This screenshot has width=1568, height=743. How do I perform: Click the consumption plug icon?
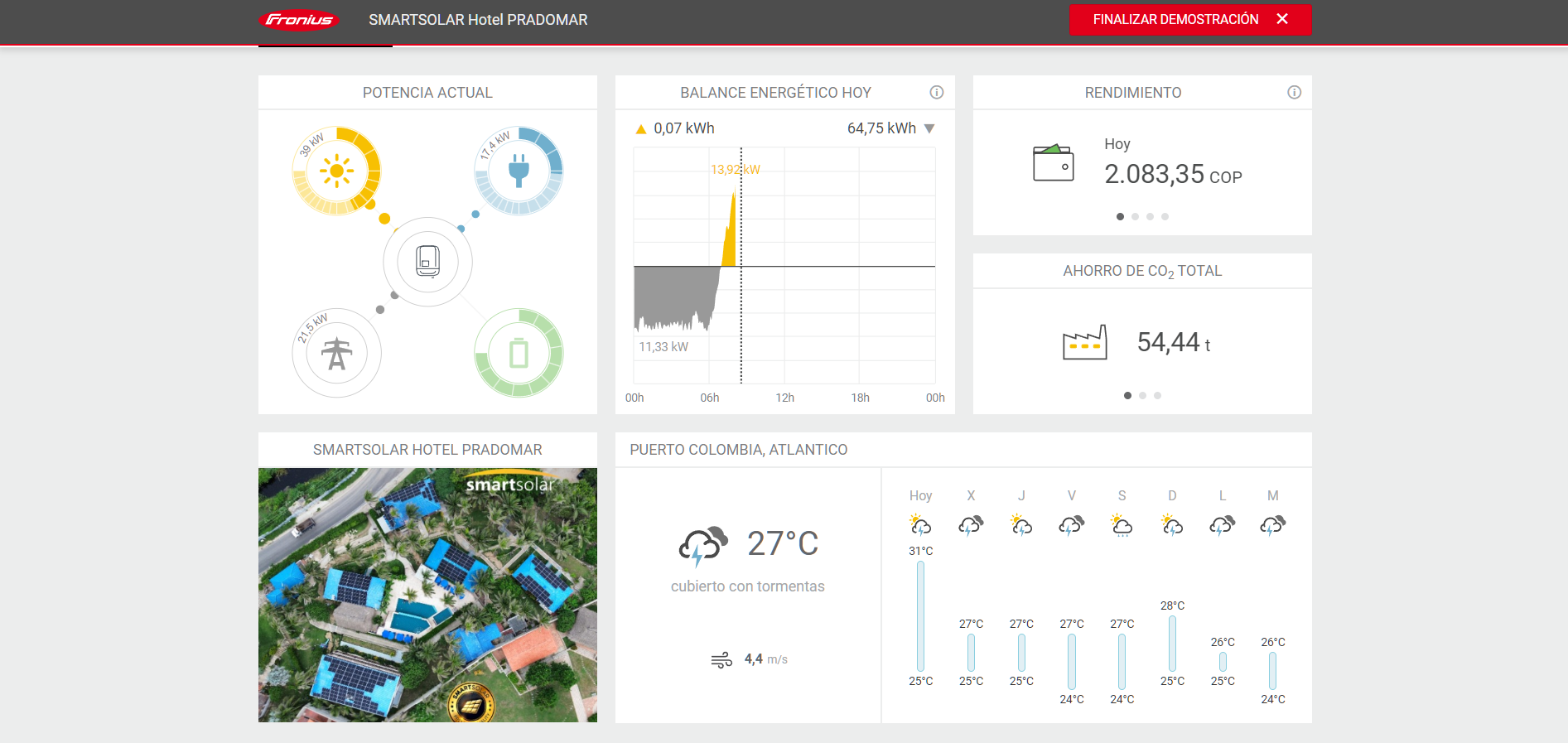[x=519, y=171]
